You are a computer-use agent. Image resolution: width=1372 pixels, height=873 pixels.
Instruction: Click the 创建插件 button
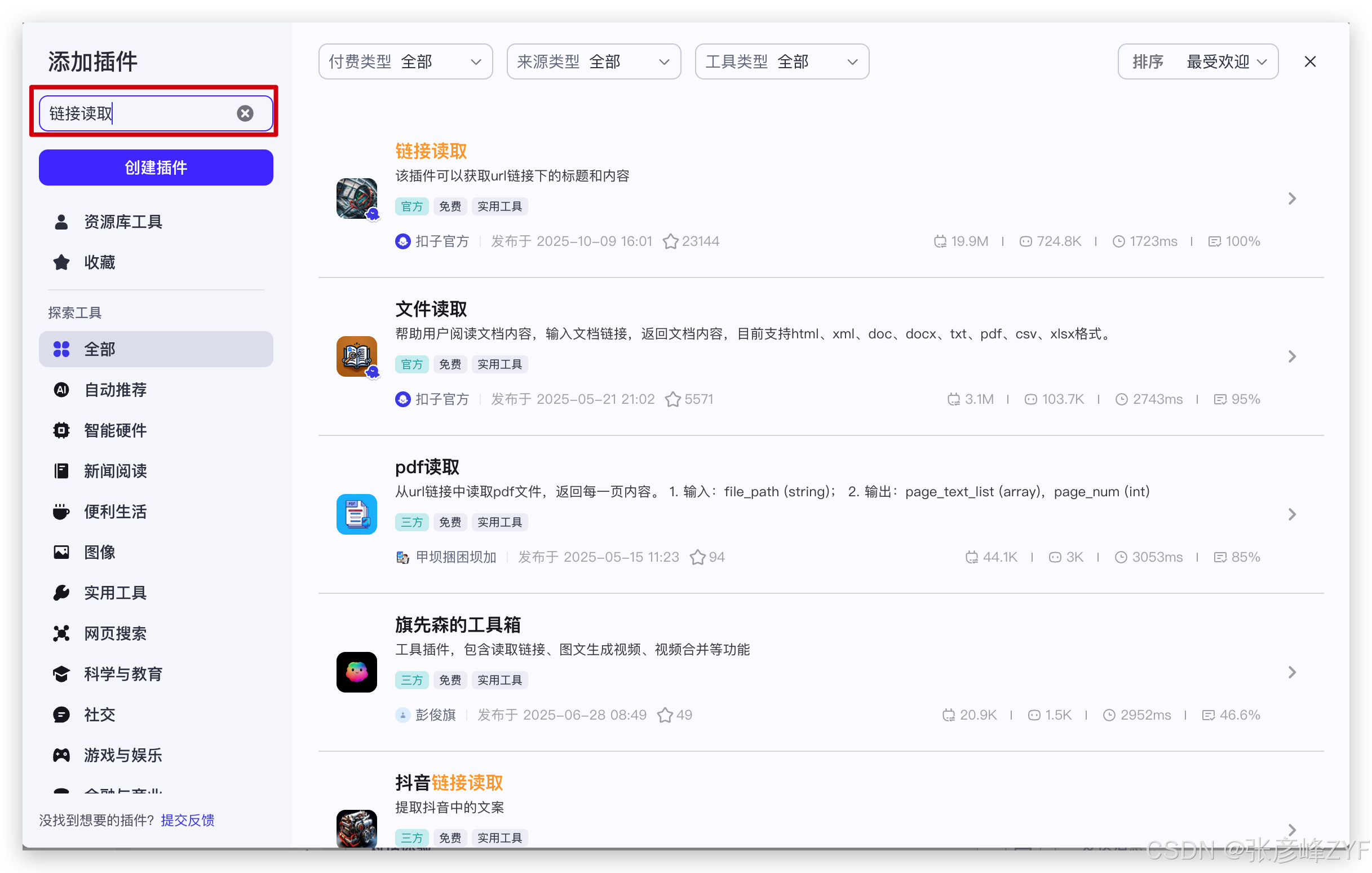point(156,167)
